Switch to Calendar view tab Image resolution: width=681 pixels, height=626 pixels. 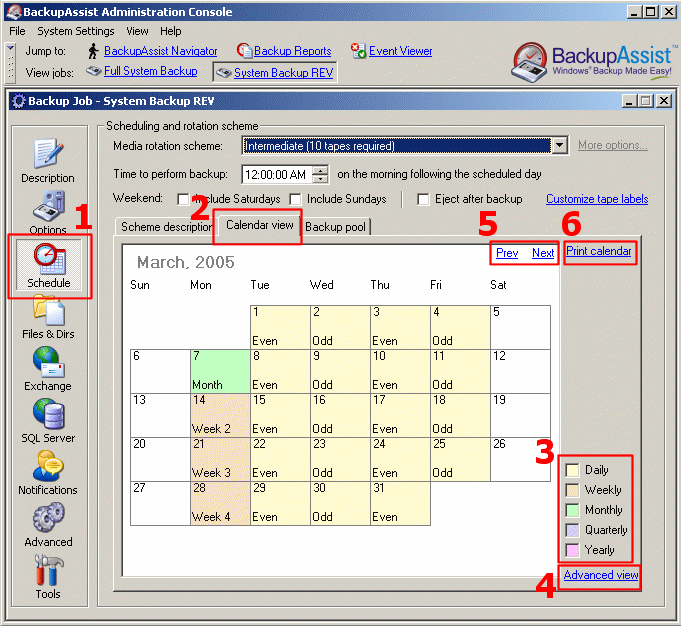pyautogui.click(x=259, y=225)
